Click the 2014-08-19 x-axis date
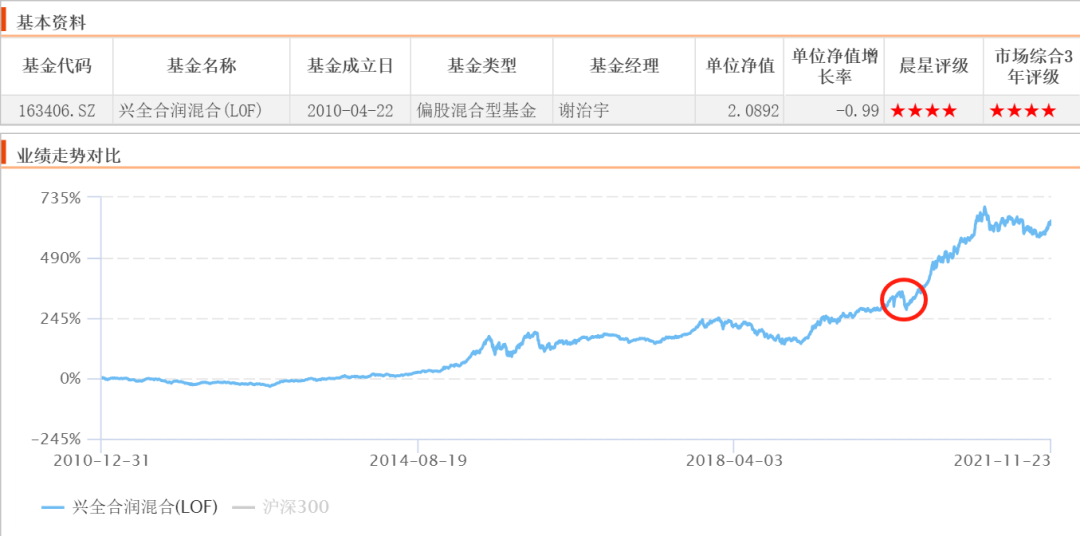Viewport: 1080px width, 536px height. click(417, 460)
